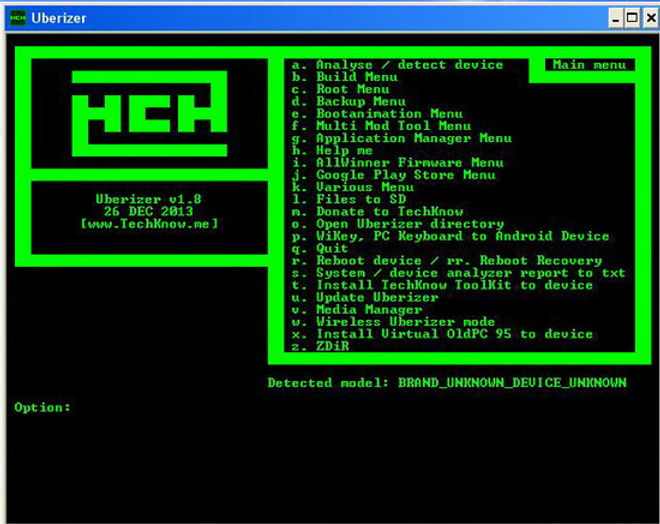660x524 pixels.
Task: Click the TCH logo graphic
Action: 149,114
